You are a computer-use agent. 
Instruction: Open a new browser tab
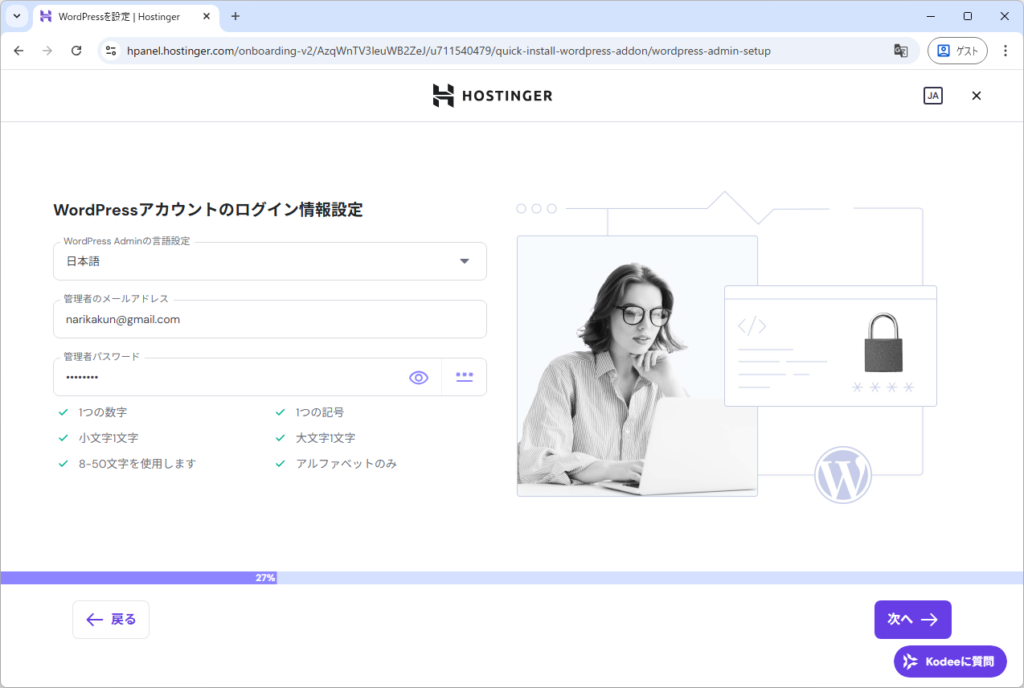pos(236,16)
